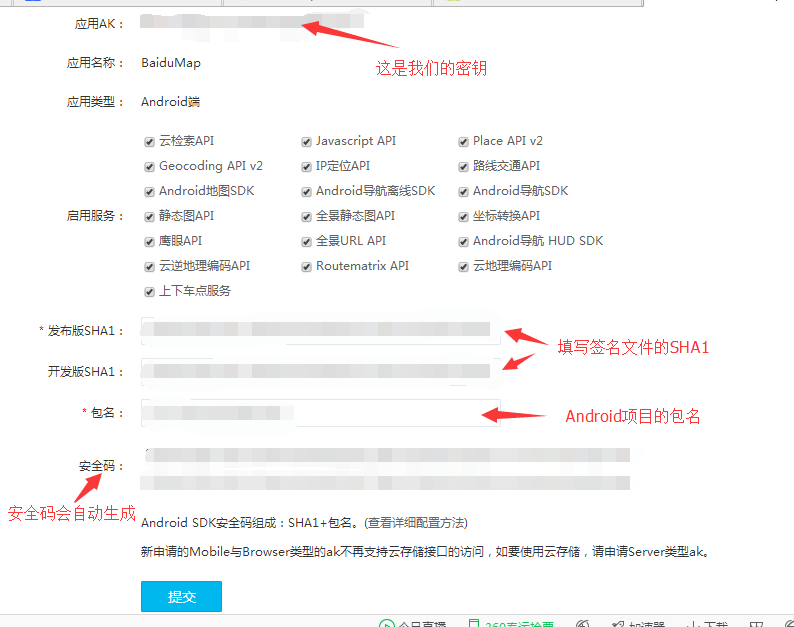Toggle the 上下车点服务 checkbox

coord(149,292)
